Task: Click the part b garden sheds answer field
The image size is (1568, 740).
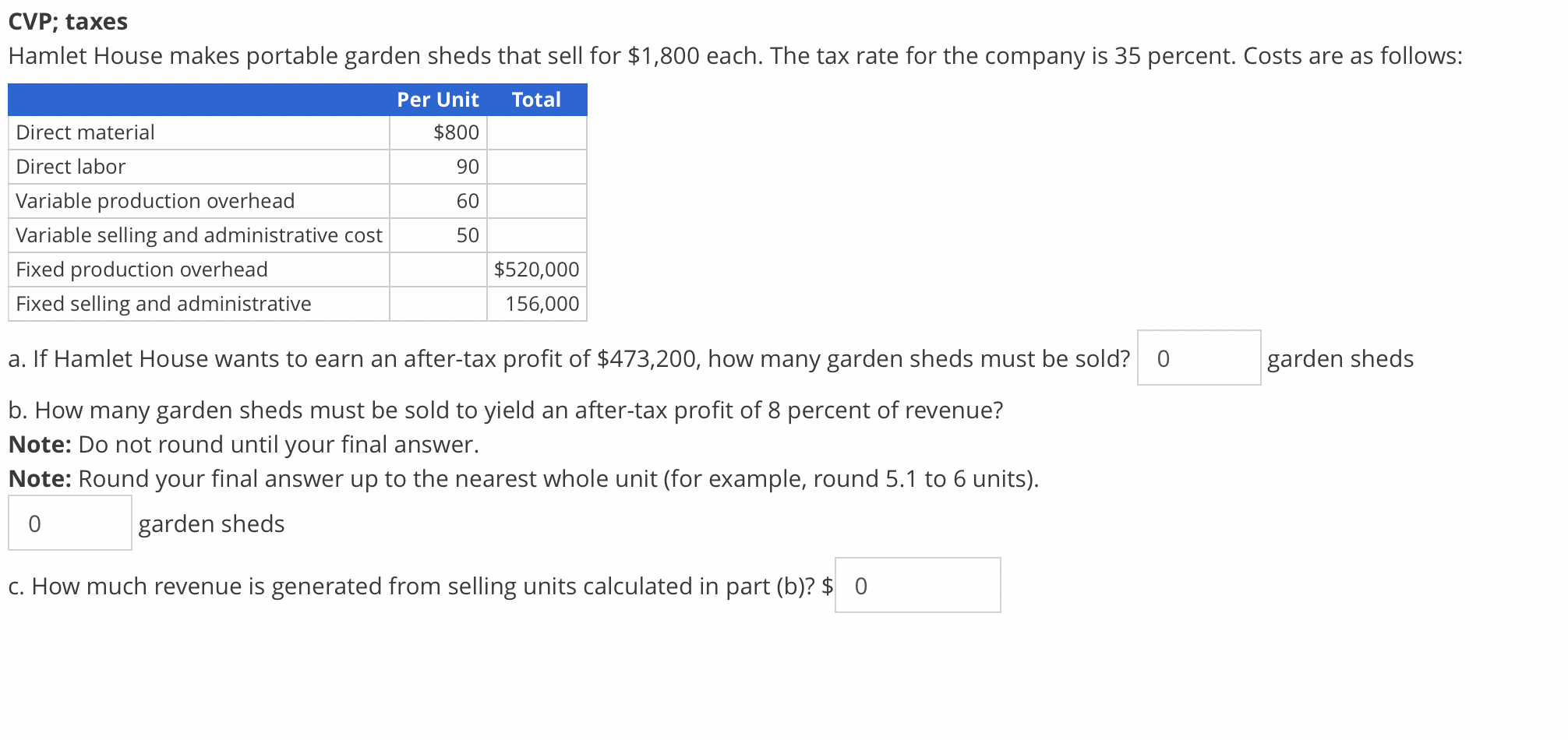Action: 70,523
